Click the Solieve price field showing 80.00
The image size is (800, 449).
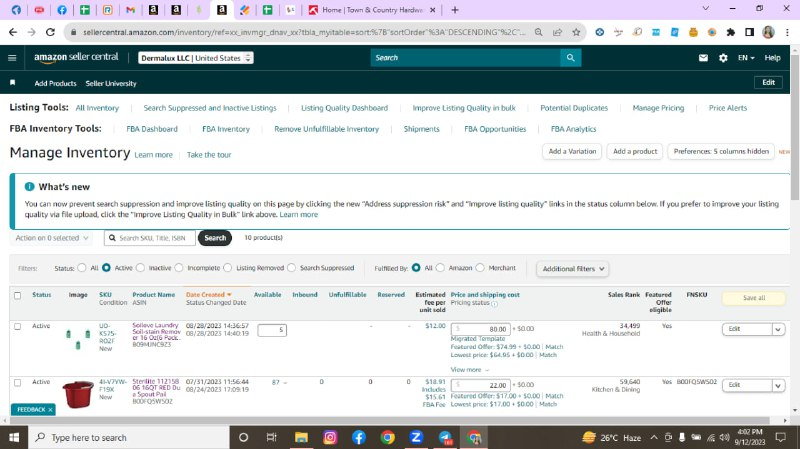(481, 329)
